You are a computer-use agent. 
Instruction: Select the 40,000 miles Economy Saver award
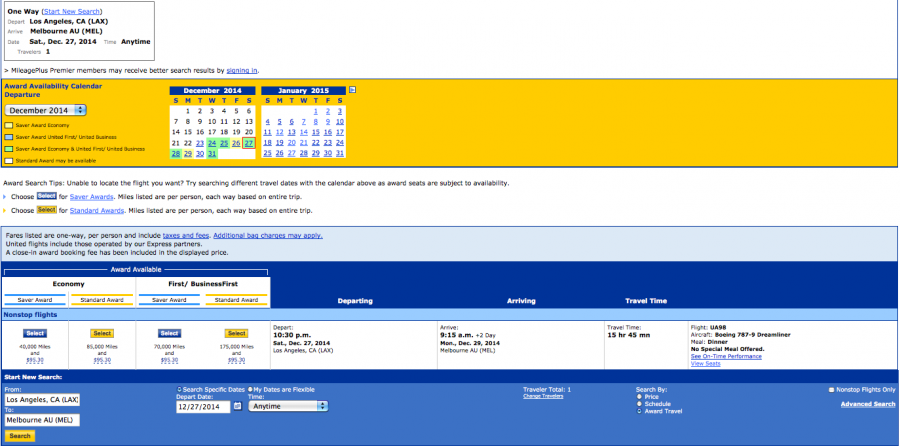click(x=35, y=333)
